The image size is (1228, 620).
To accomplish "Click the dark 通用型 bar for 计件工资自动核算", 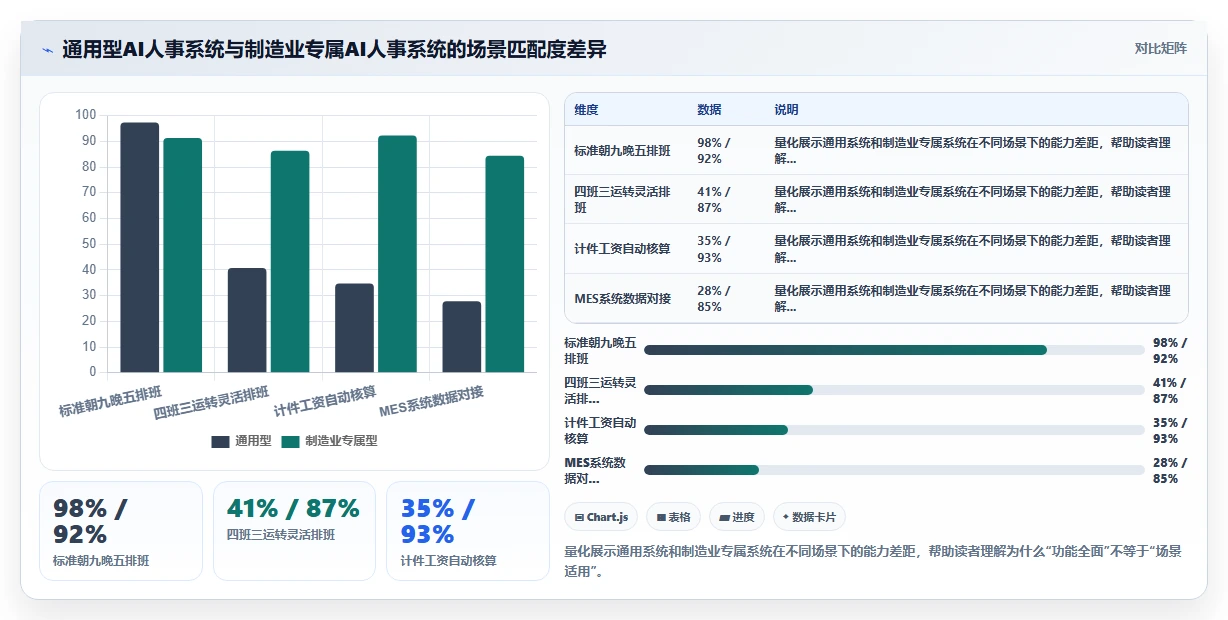I will [x=354, y=328].
